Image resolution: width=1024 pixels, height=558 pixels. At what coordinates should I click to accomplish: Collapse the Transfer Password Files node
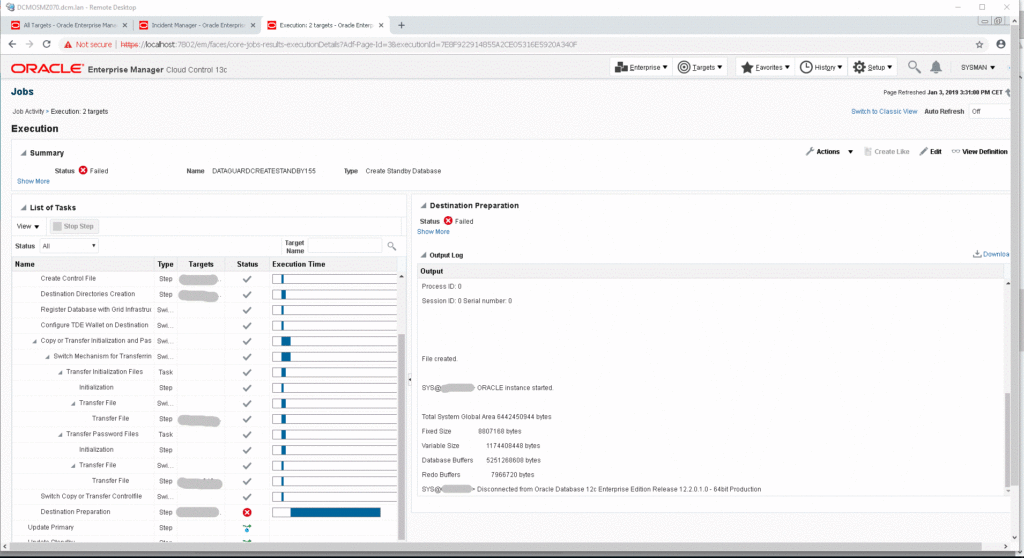click(x=60, y=434)
